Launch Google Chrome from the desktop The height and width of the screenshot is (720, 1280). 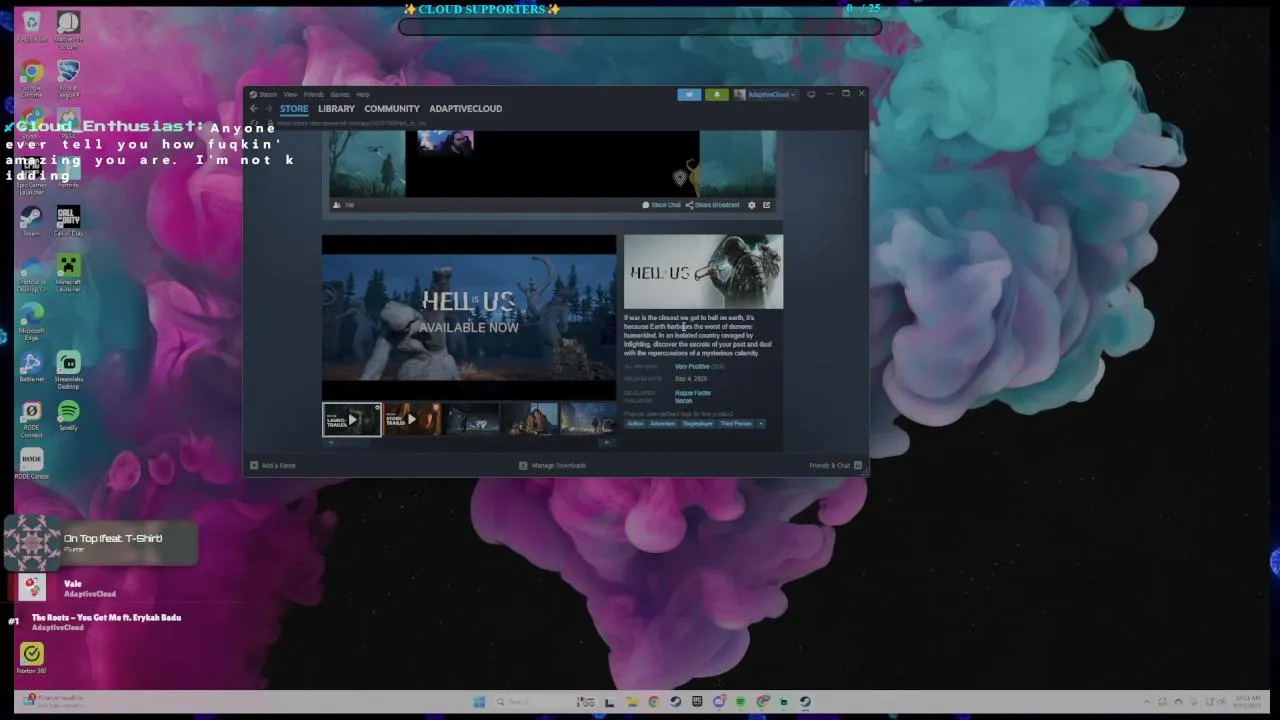click(32, 78)
